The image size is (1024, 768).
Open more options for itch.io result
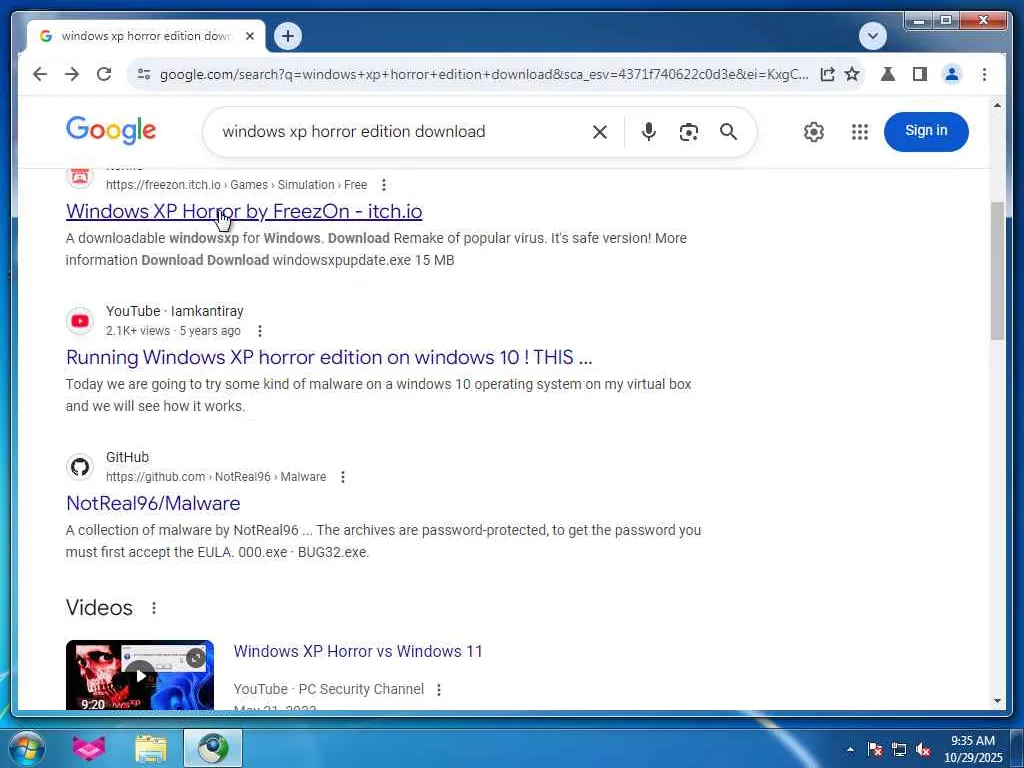pos(384,185)
